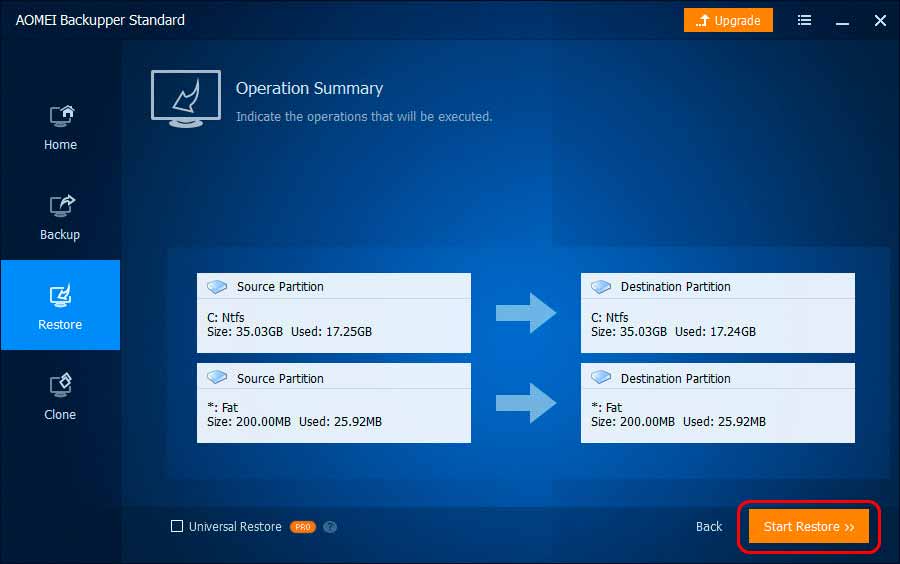Screen dimensions: 900x564
Task: Open the Clone section icon
Action: (x=60, y=386)
